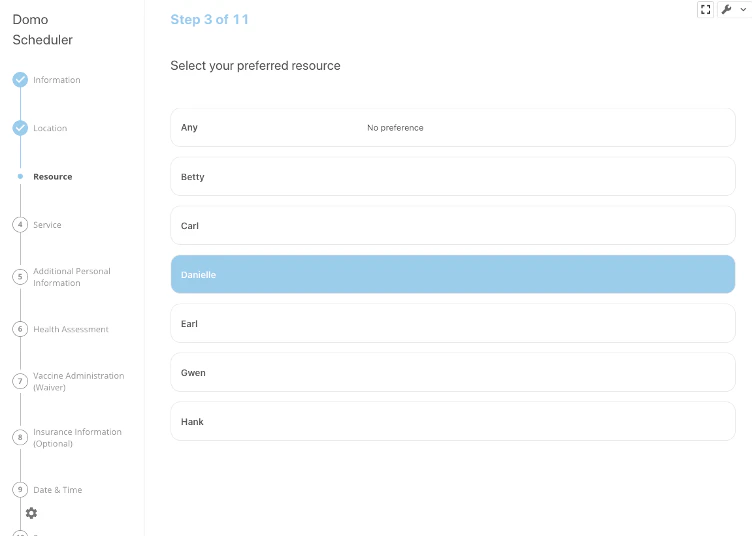The height and width of the screenshot is (537, 752).
Task: Expand the dropdown arrow beside the wrench
Action: (x=743, y=10)
